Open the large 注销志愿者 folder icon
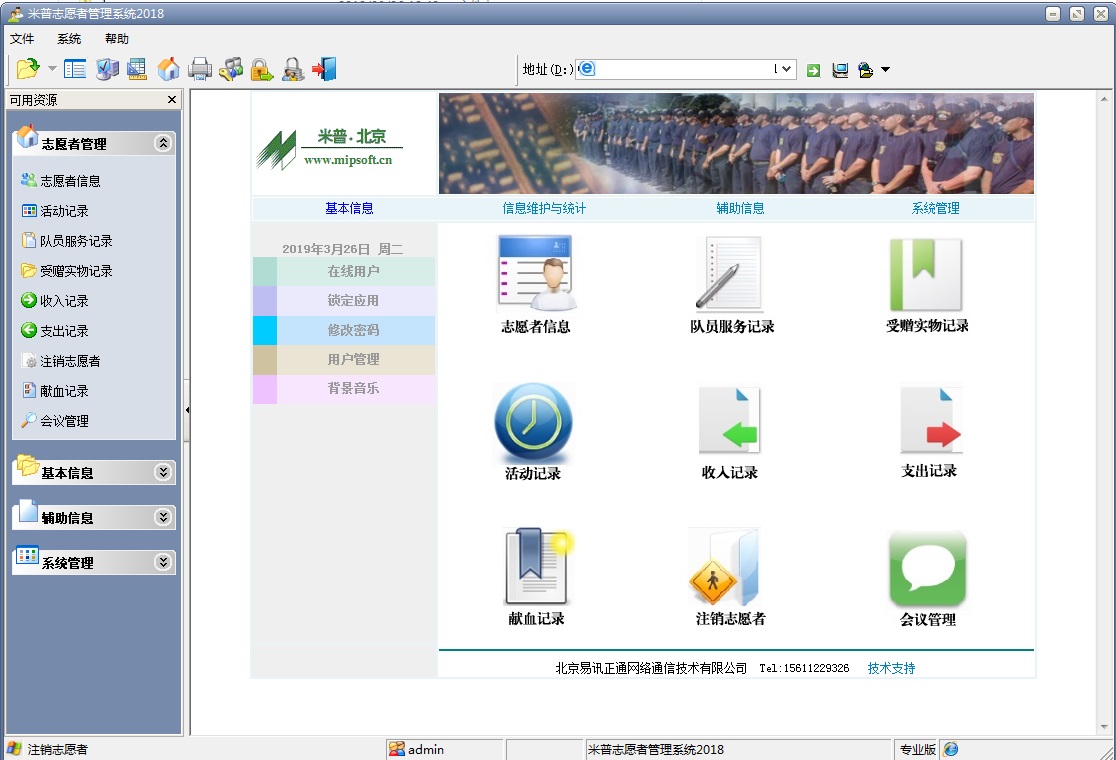The image size is (1116, 760). (x=725, y=567)
